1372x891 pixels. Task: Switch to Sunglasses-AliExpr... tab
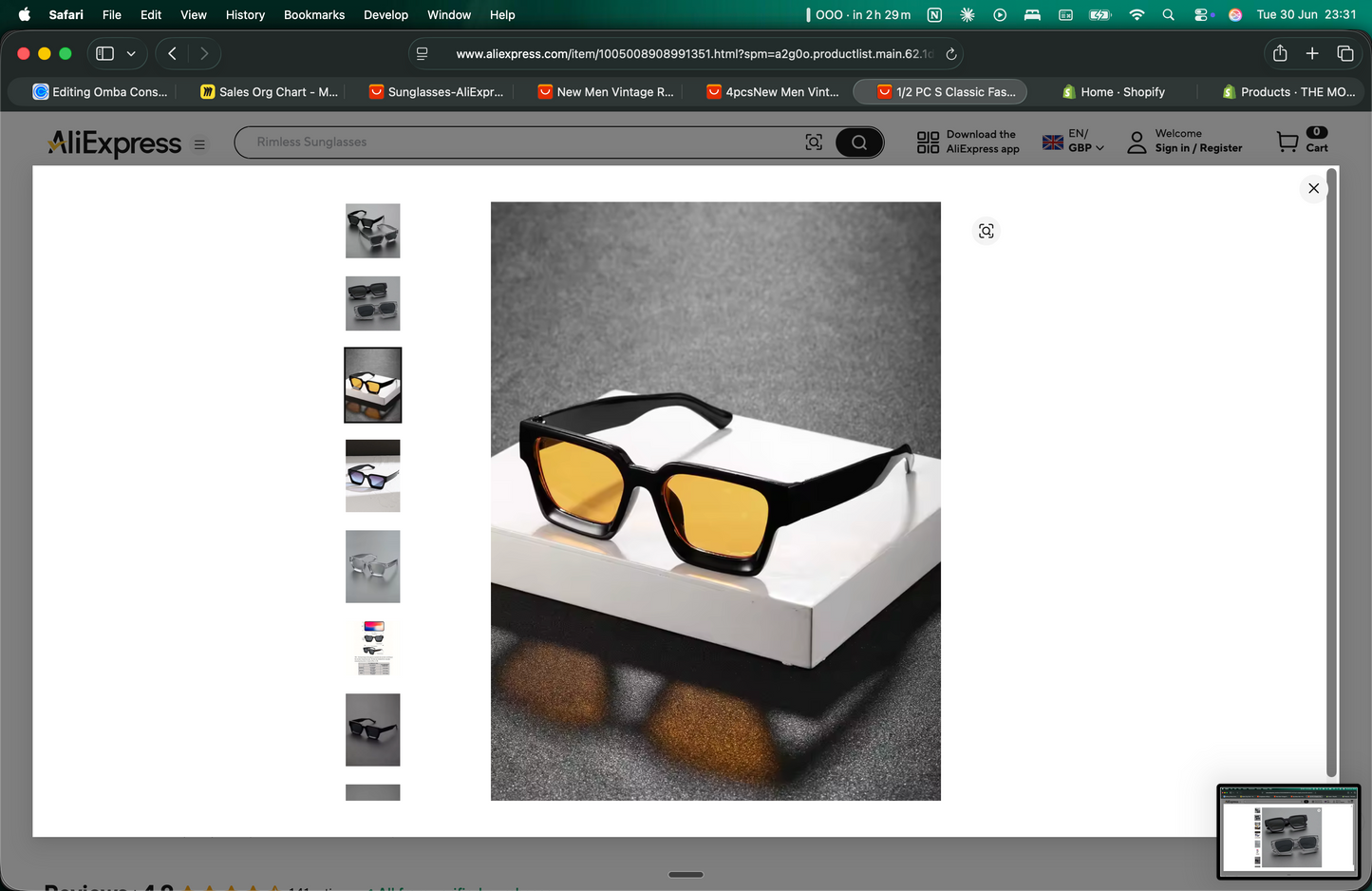coord(437,92)
